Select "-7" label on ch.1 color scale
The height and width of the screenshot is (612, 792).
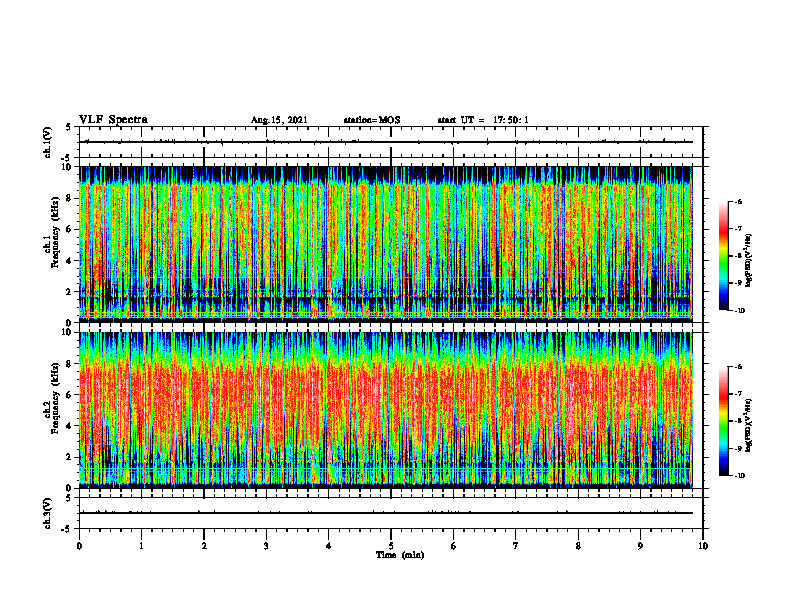tap(738, 229)
